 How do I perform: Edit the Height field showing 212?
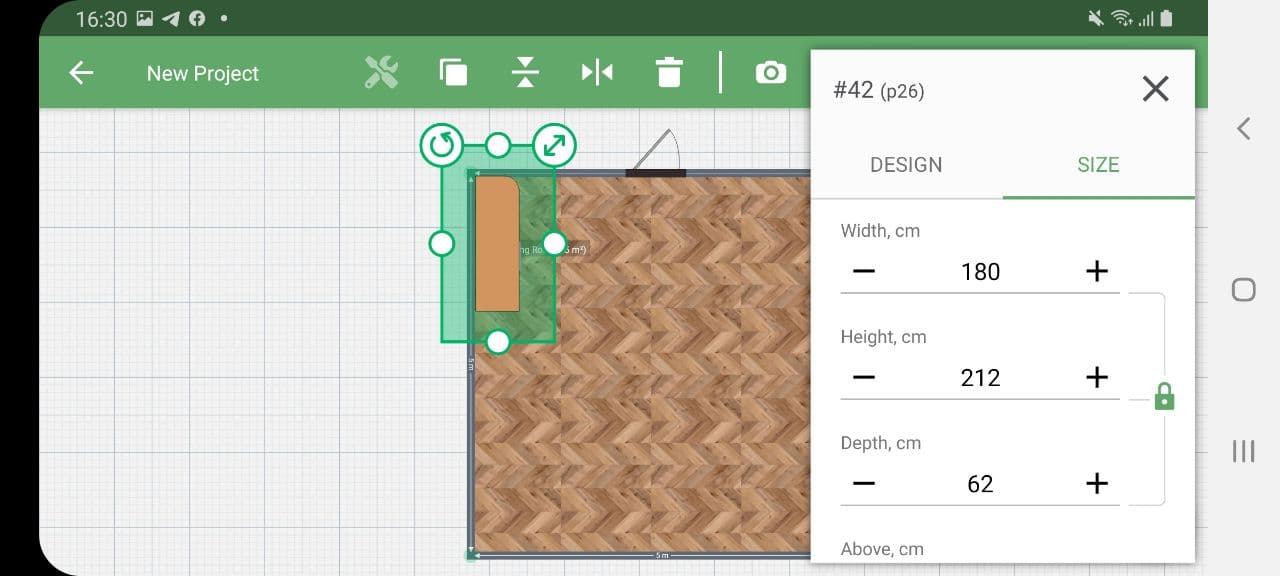[980, 377]
